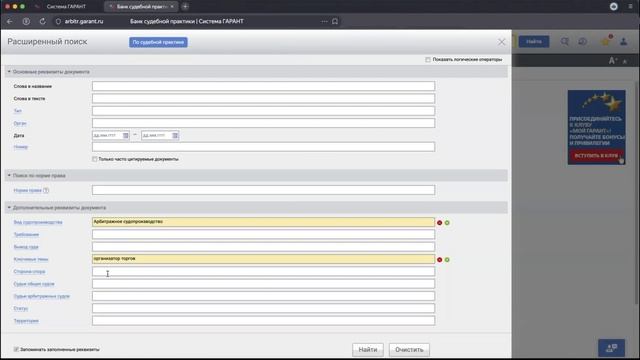Viewport: 640px width, 360px height.
Task: Reload the browser page
Action: [42, 21]
